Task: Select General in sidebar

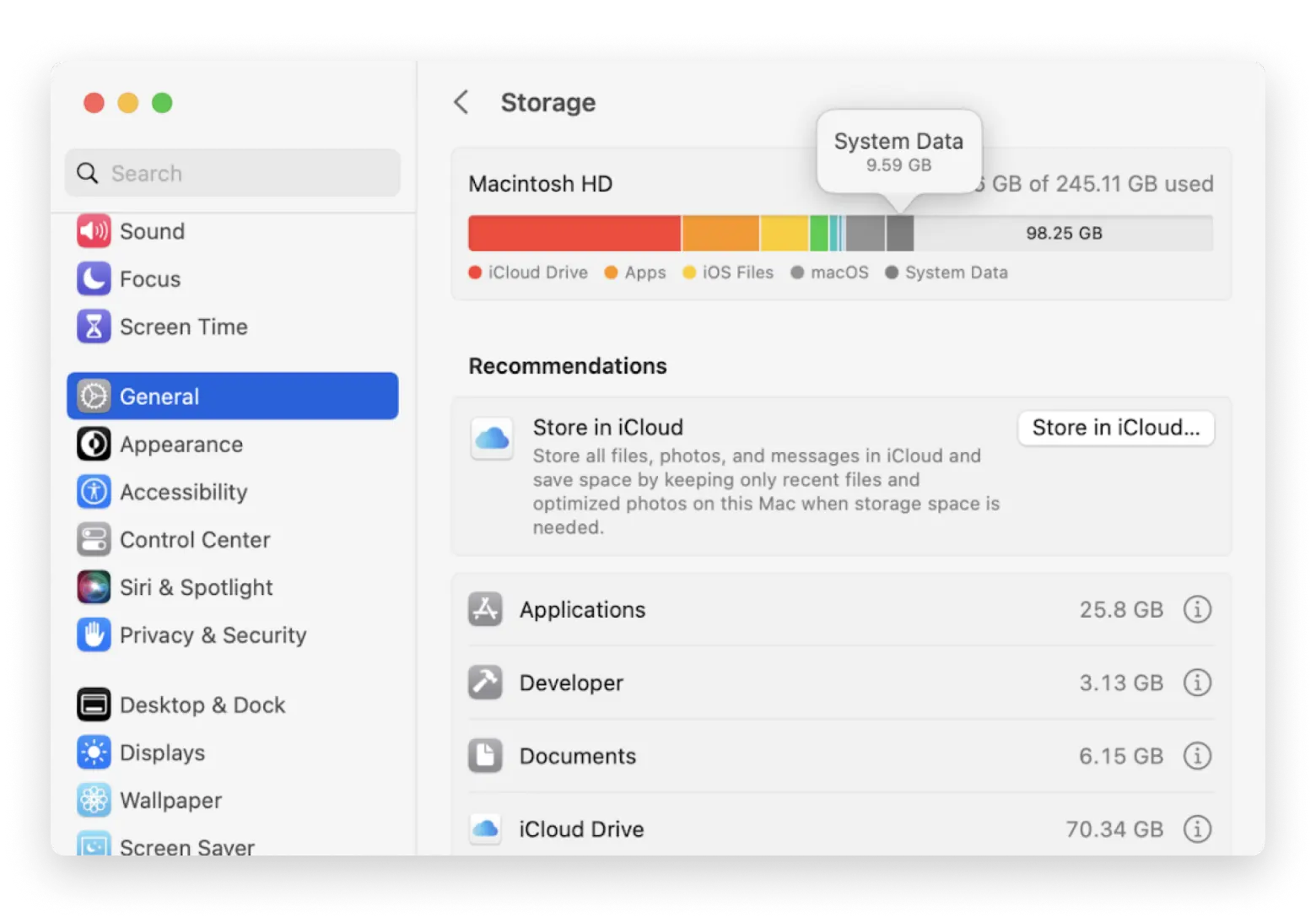Action: click(233, 396)
